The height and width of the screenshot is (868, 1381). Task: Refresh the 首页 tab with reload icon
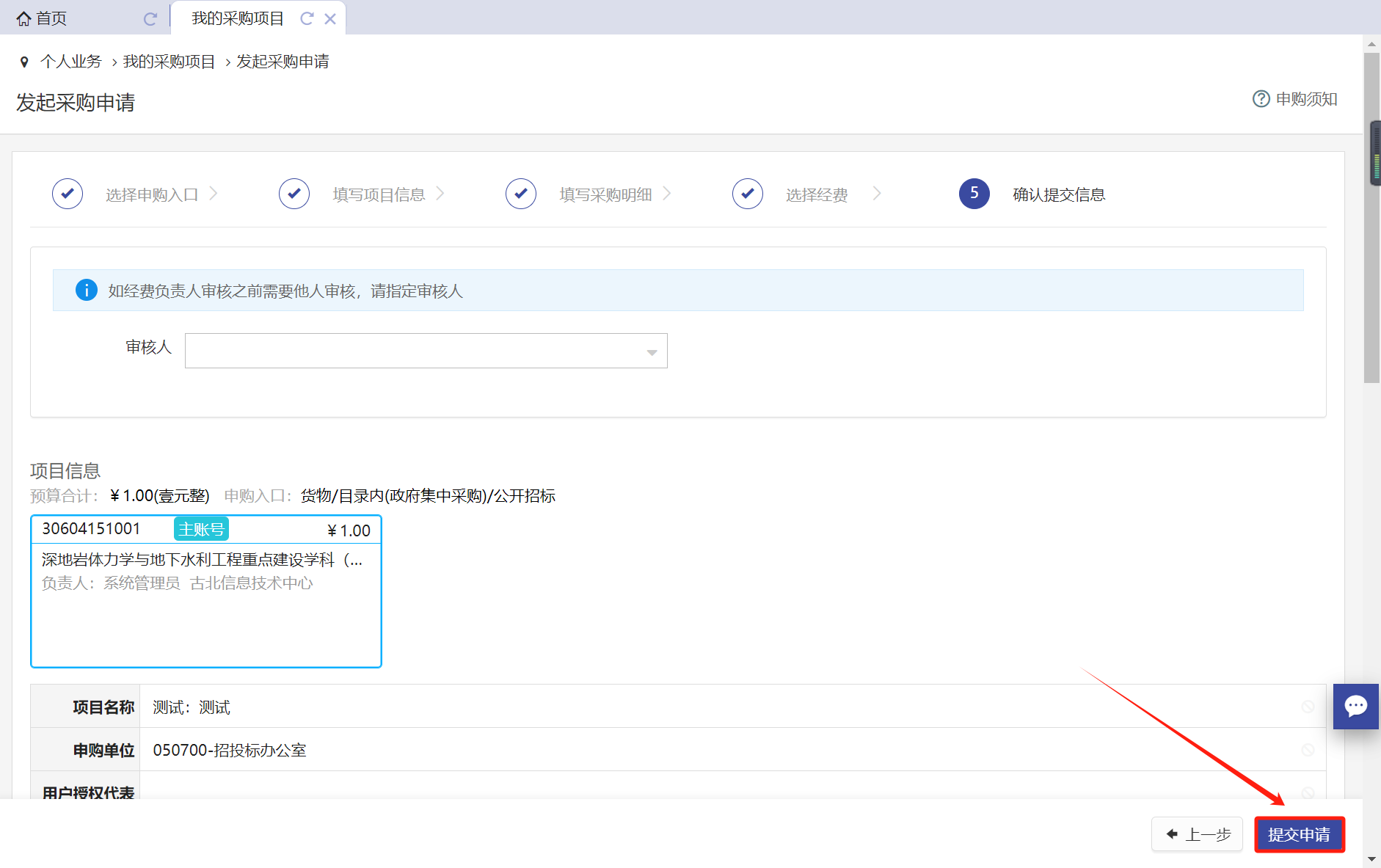(150, 19)
